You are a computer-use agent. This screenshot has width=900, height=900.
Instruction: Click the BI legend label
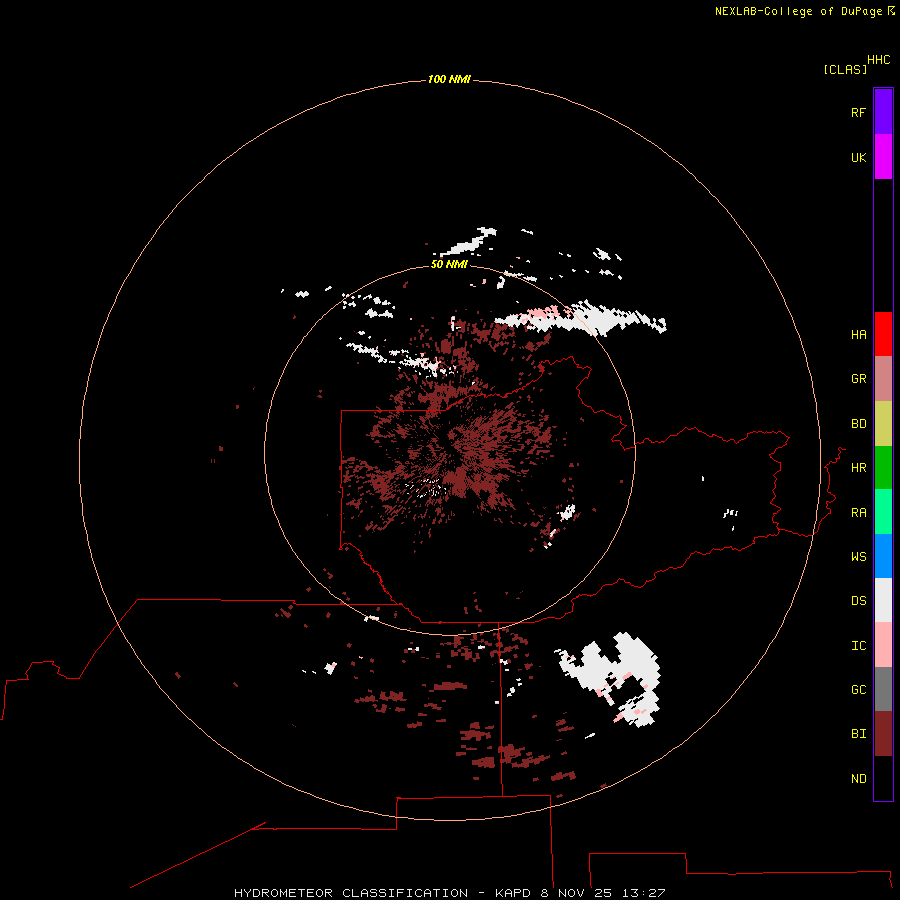click(x=858, y=734)
